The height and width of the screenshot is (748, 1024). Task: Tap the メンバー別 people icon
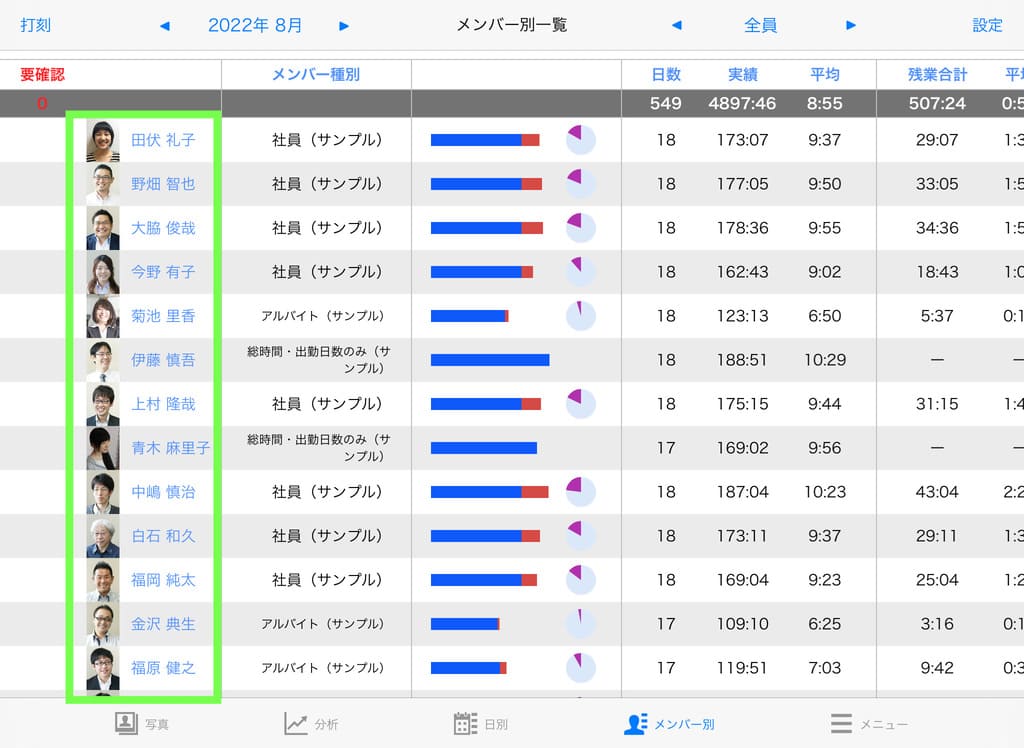635,723
